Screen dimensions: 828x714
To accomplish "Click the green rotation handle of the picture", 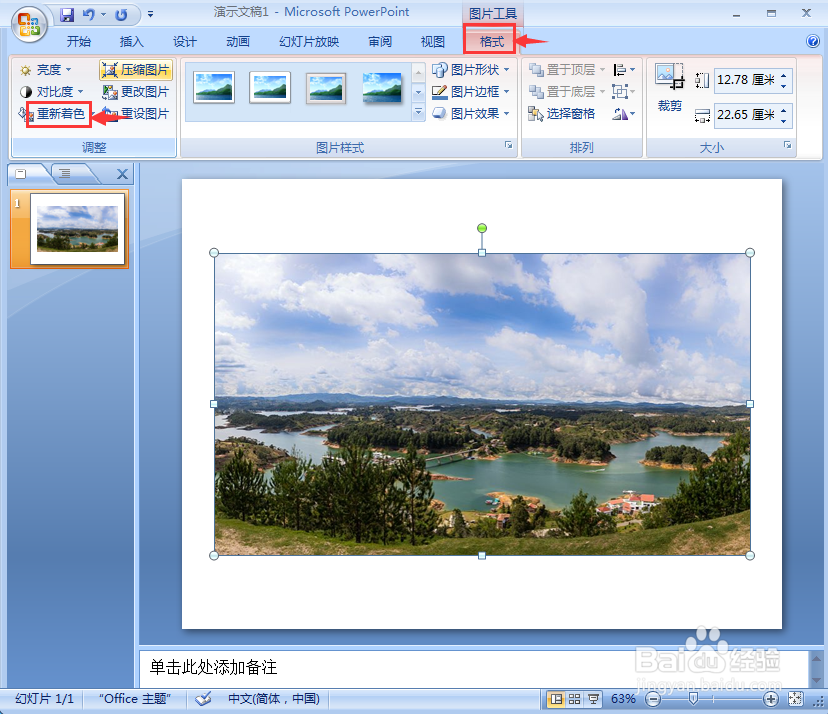I will coord(482,228).
